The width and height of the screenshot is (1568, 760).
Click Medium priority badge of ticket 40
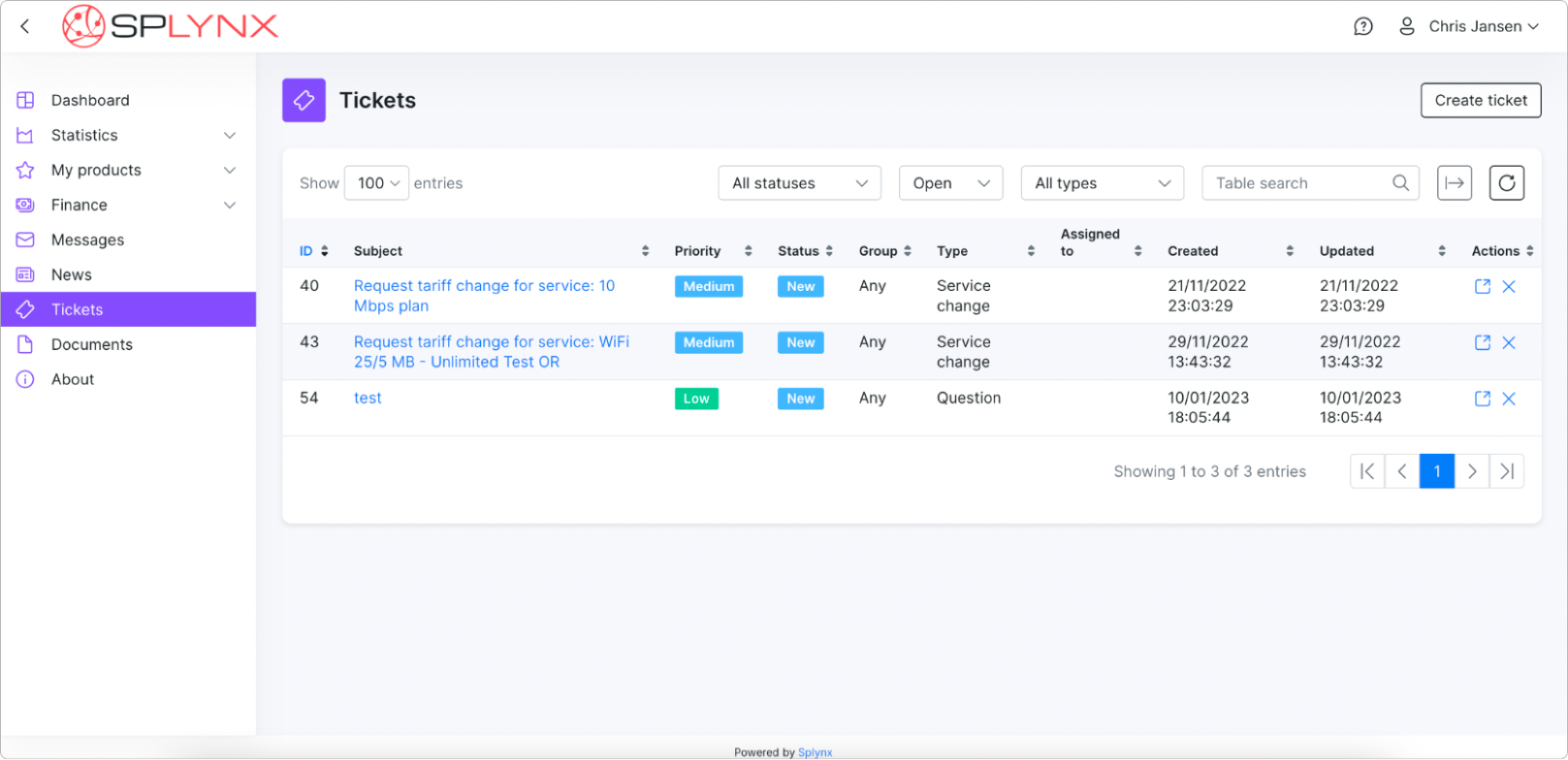coord(708,287)
